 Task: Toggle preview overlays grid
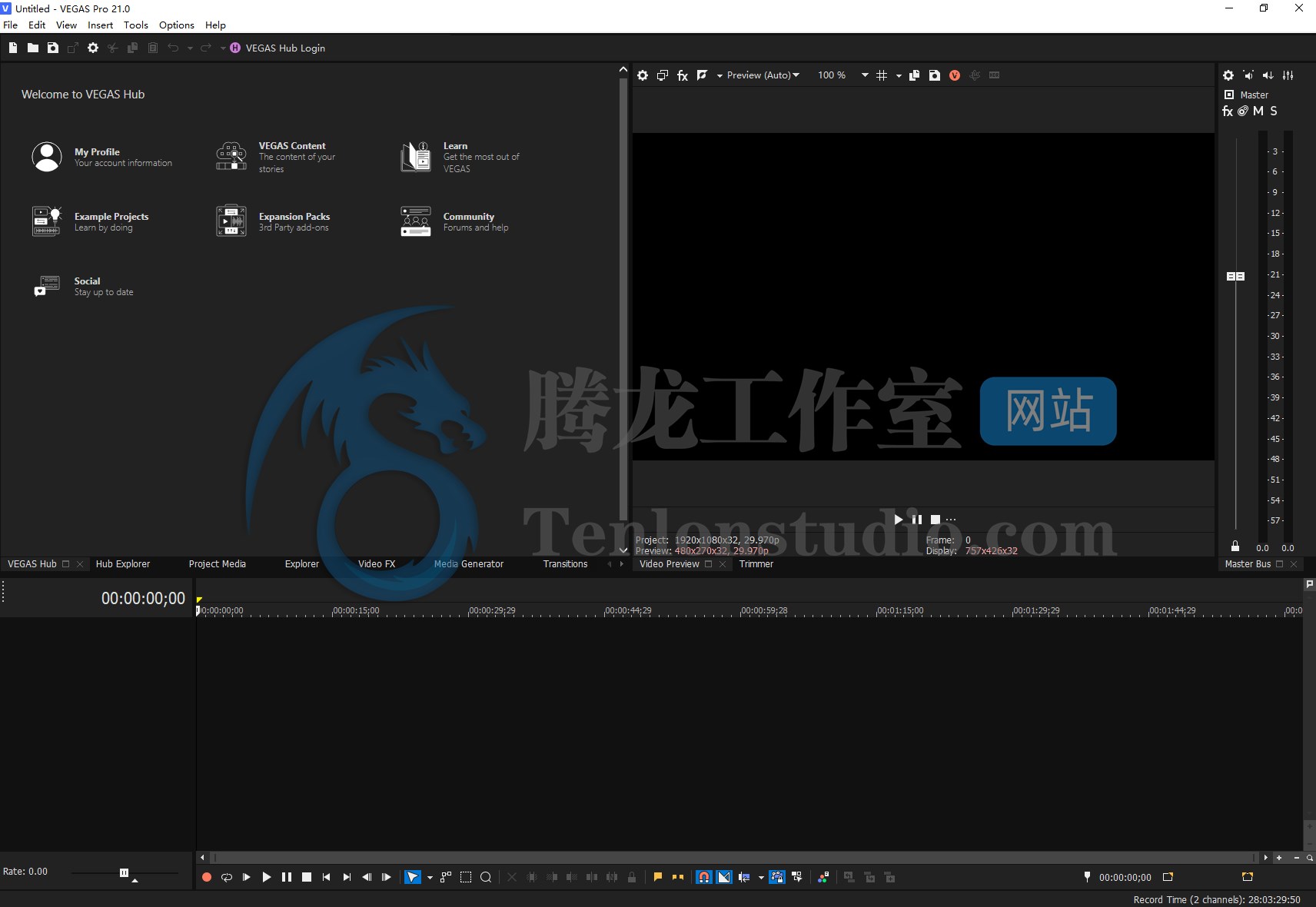click(882, 75)
